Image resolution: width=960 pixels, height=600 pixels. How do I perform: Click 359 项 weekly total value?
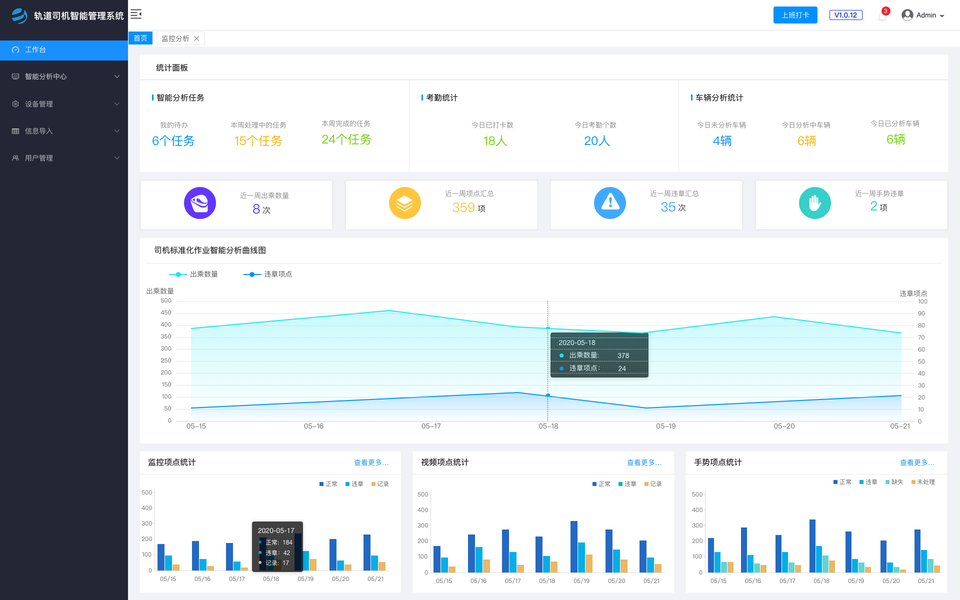coord(469,208)
